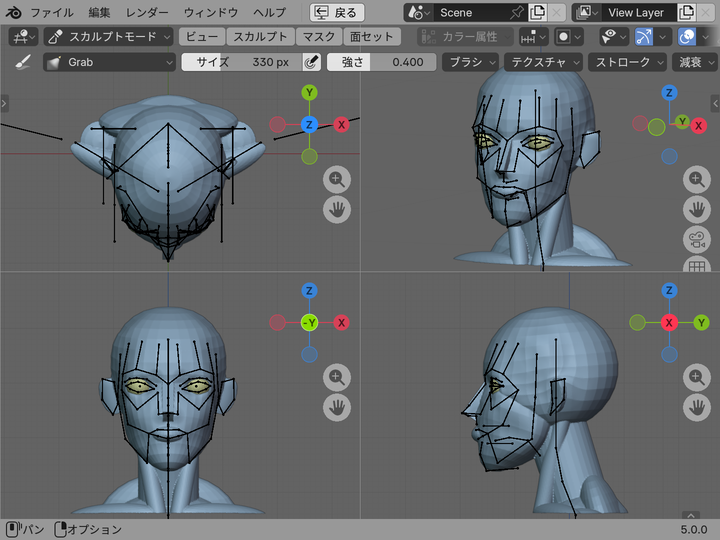Click green Y axis ball in top view gizmo
720x540 pixels.
(x=309, y=93)
